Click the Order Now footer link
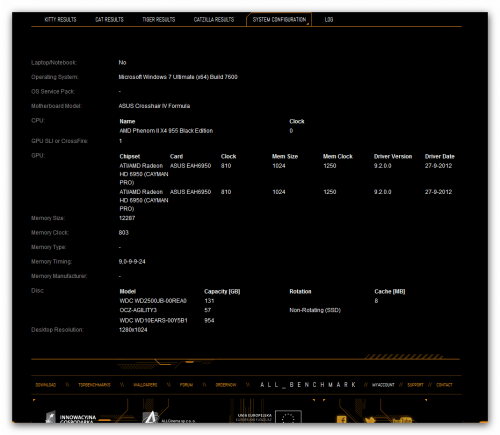This screenshot has height=435, width=500. pyautogui.click(x=226, y=385)
